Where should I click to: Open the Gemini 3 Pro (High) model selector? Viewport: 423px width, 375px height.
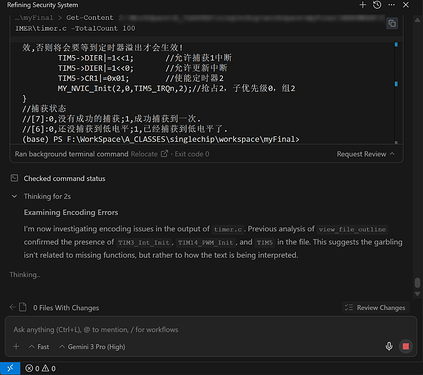coord(92,347)
